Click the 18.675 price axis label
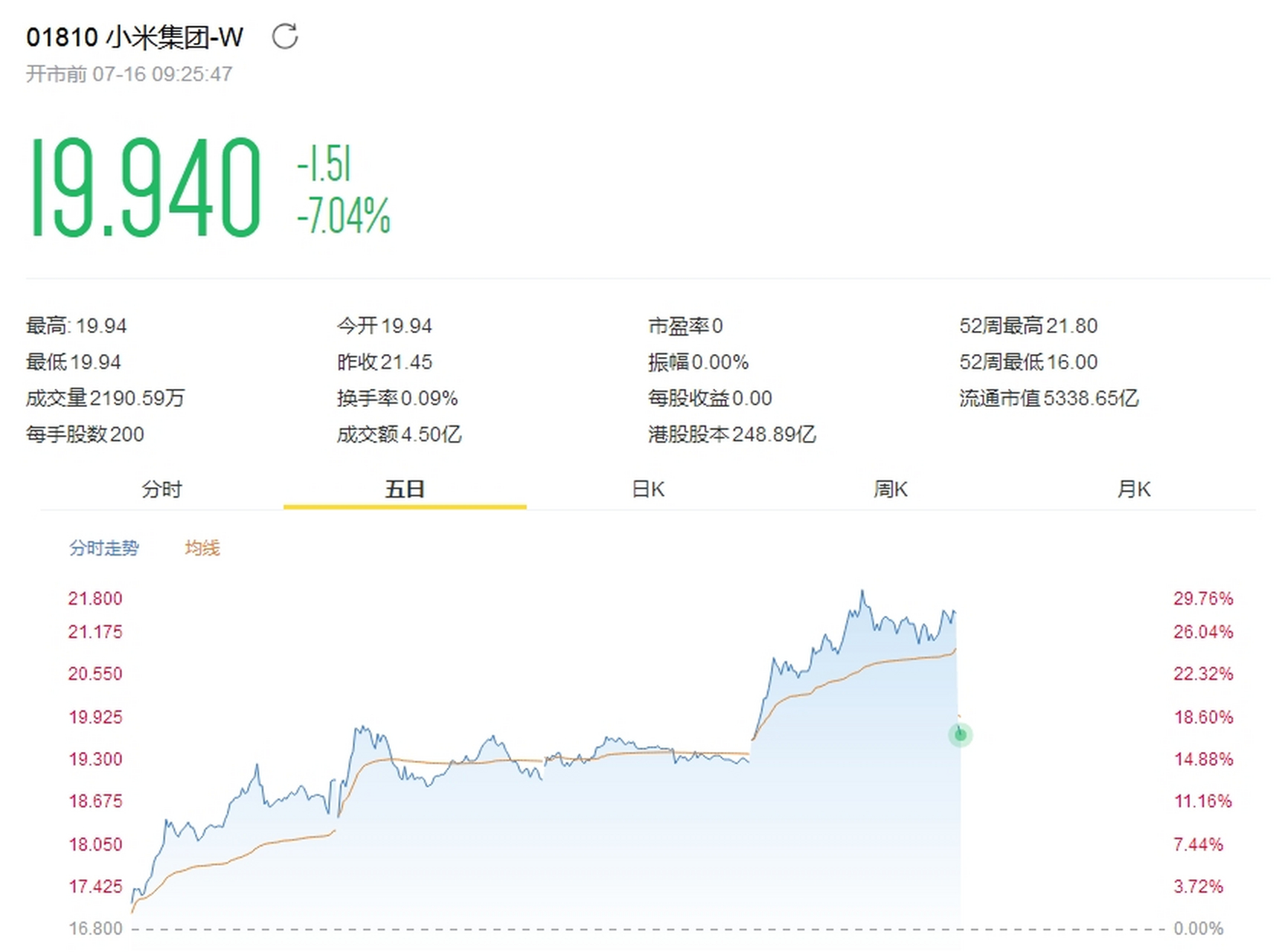The width and height of the screenshot is (1285, 952). pos(95,801)
